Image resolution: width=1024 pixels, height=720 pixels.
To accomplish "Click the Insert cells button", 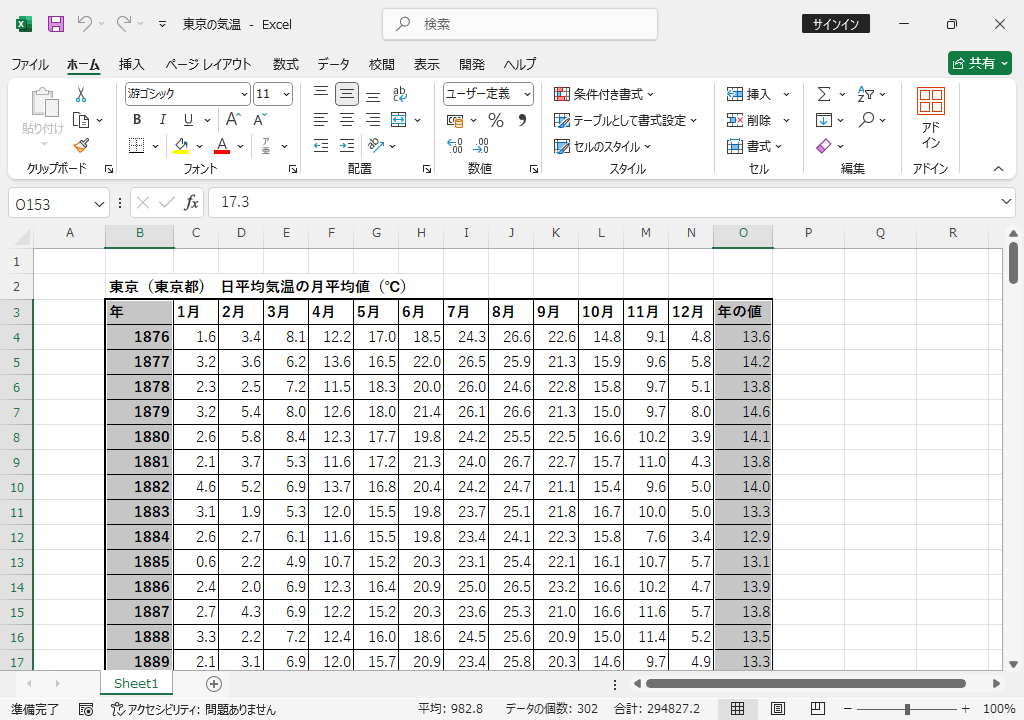I will pyautogui.click(x=749, y=94).
